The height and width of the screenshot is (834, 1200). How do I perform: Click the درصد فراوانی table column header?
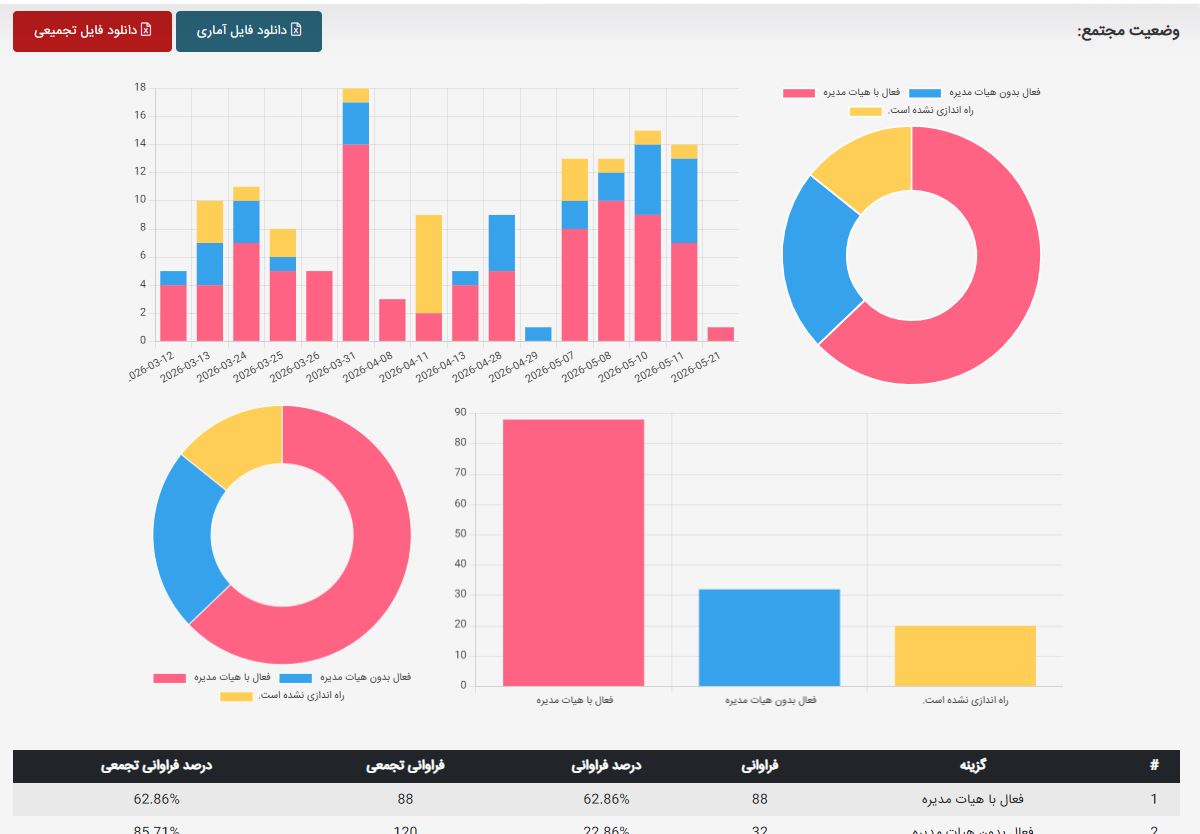606,766
